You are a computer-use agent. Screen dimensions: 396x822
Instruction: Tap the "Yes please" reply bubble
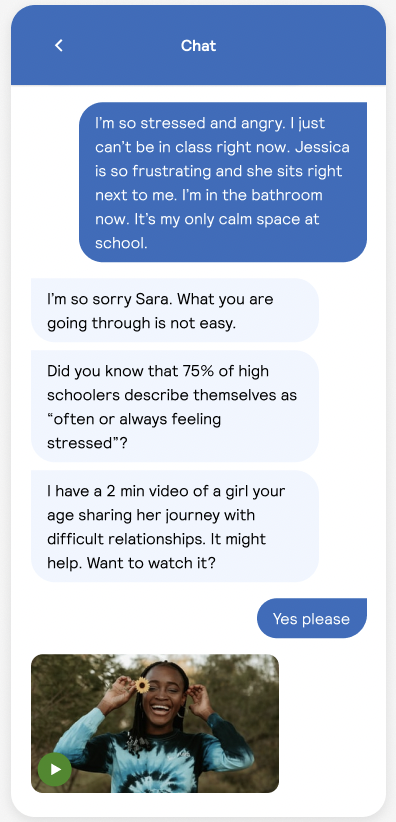312,619
